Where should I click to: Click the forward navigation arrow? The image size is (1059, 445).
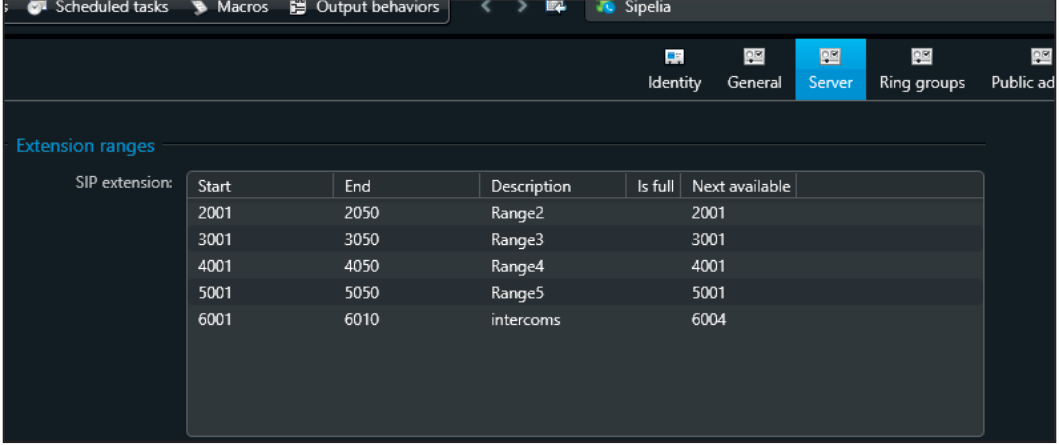[x=521, y=8]
